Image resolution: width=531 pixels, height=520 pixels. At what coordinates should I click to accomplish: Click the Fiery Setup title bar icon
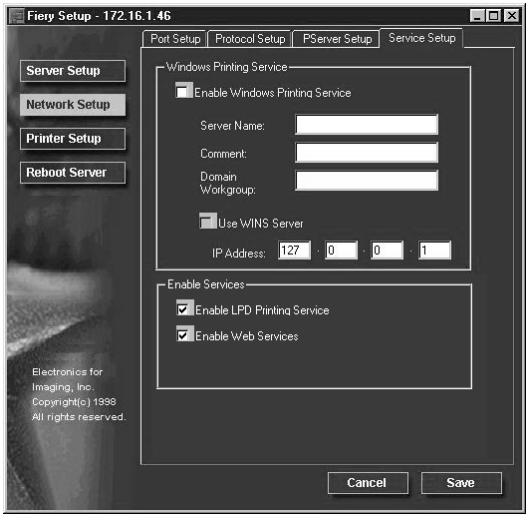tap(17, 16)
